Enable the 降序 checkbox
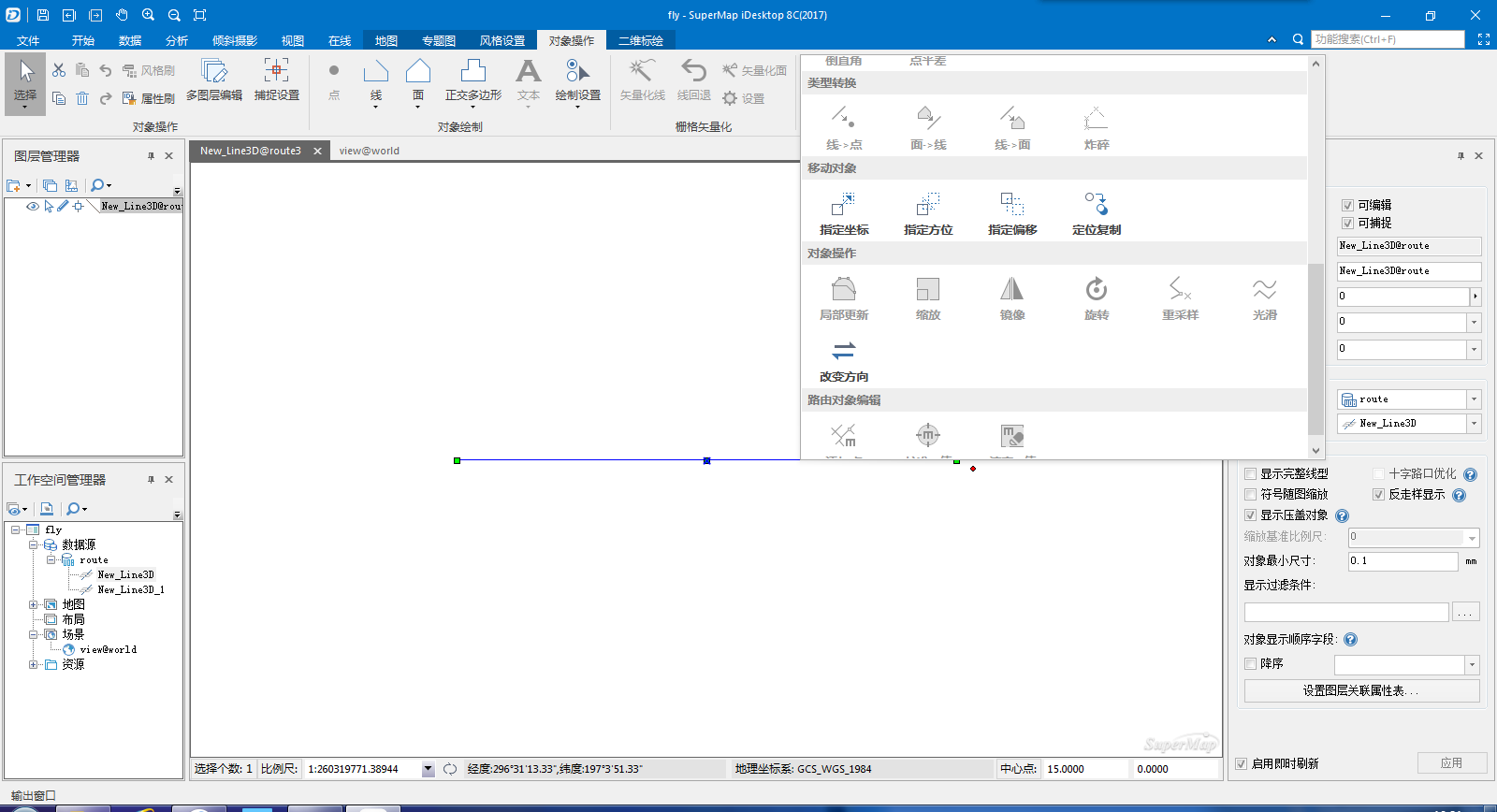This screenshot has height=812, width=1497. (1250, 663)
